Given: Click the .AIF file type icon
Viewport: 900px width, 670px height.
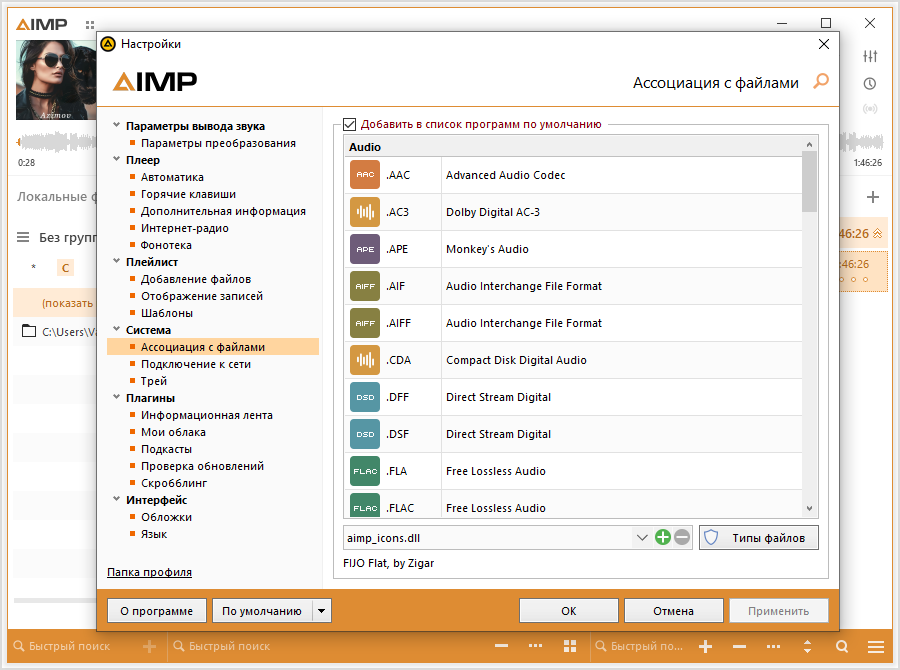Looking at the screenshot, I should [364, 286].
